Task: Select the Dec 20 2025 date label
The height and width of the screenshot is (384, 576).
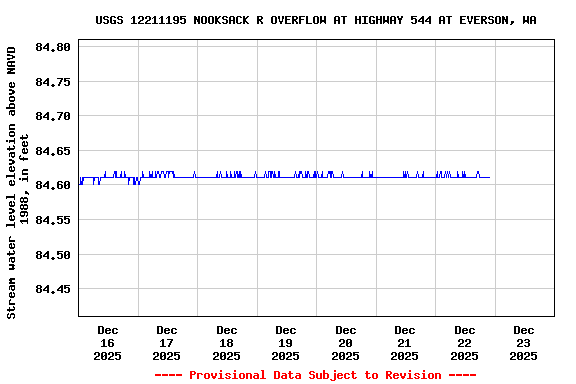Action: click(345, 343)
